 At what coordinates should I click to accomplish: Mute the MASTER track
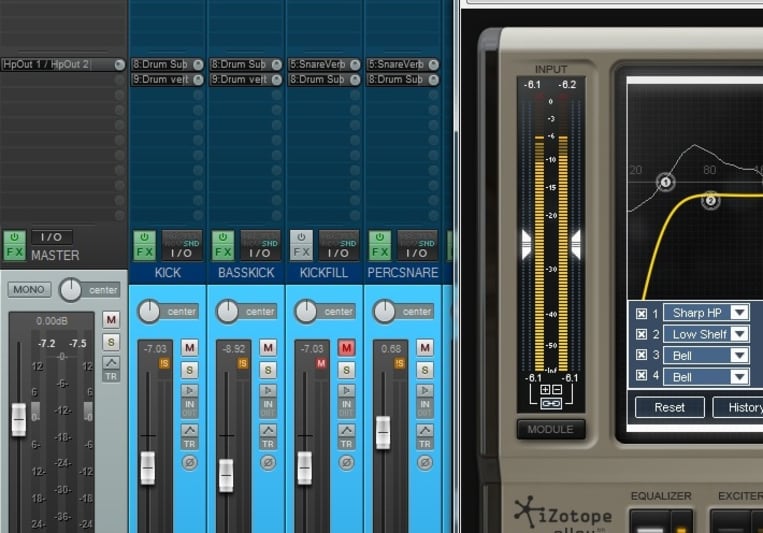pyautogui.click(x=111, y=320)
